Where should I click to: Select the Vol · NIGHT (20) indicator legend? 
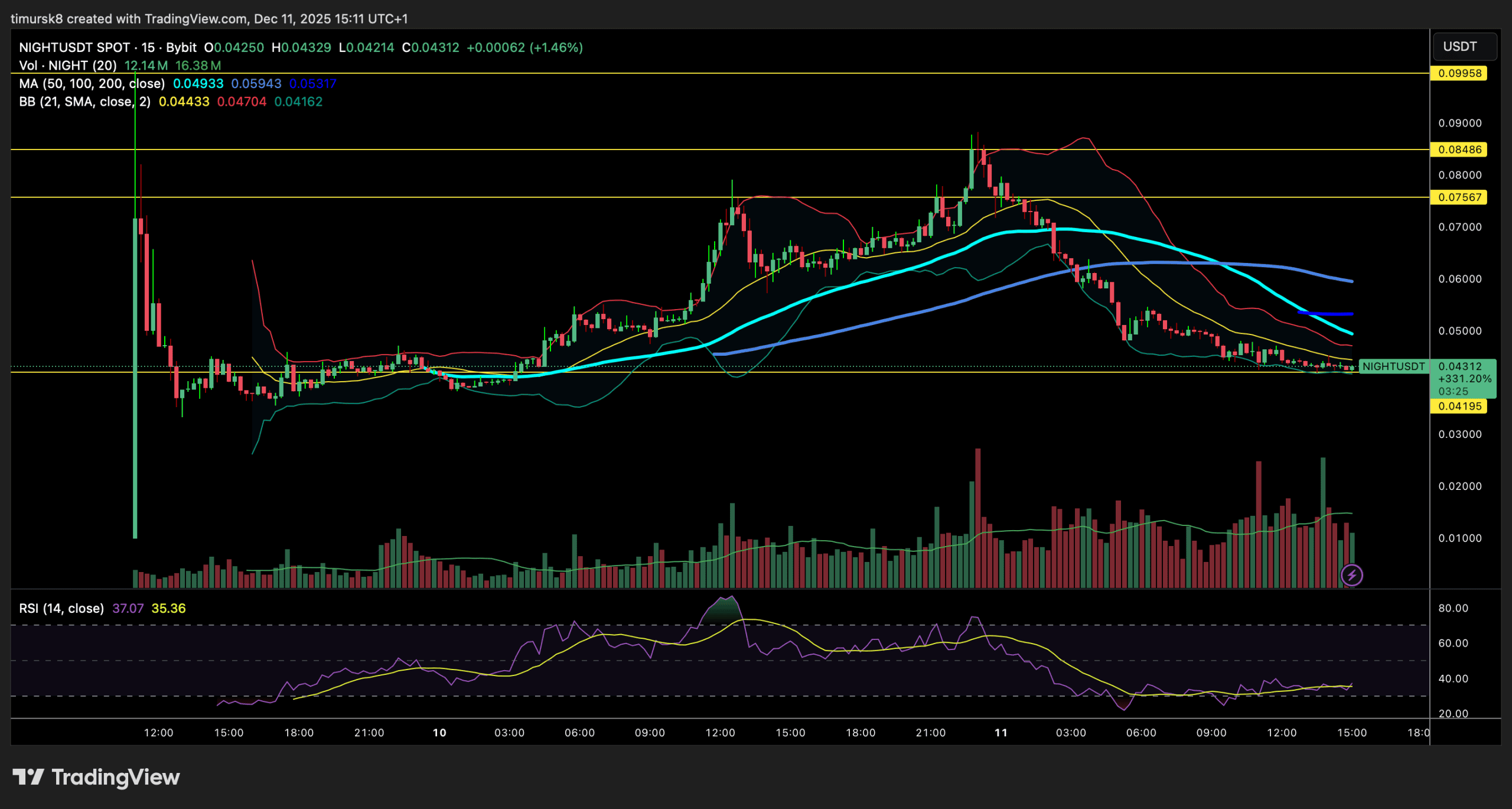[x=67, y=66]
